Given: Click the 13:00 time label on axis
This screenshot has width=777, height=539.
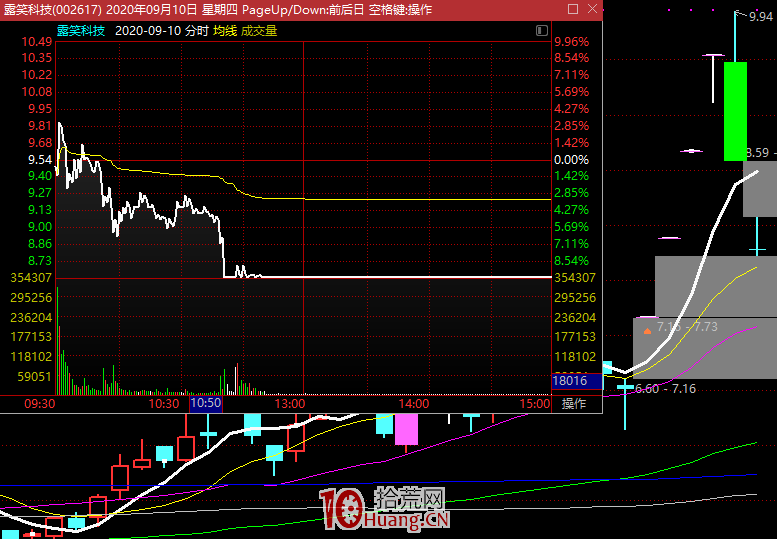Looking at the screenshot, I should pos(289,404).
